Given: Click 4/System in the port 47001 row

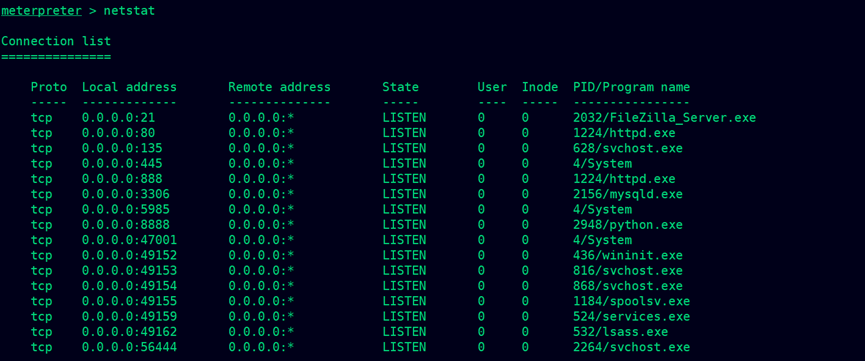Looking at the screenshot, I should pyautogui.click(x=602, y=240).
